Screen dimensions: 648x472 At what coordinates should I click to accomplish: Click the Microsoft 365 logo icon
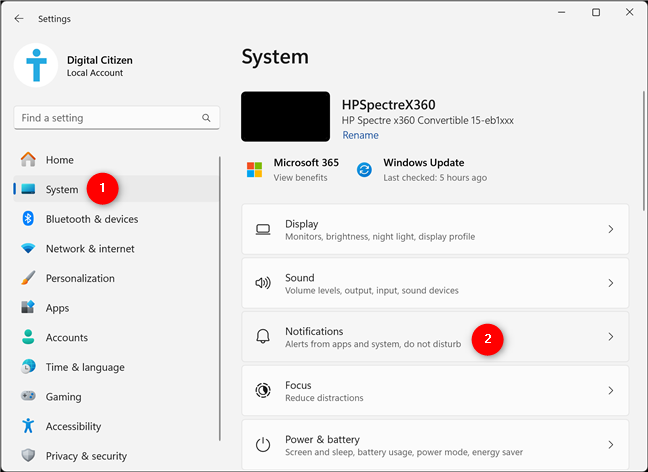pyautogui.click(x=255, y=169)
